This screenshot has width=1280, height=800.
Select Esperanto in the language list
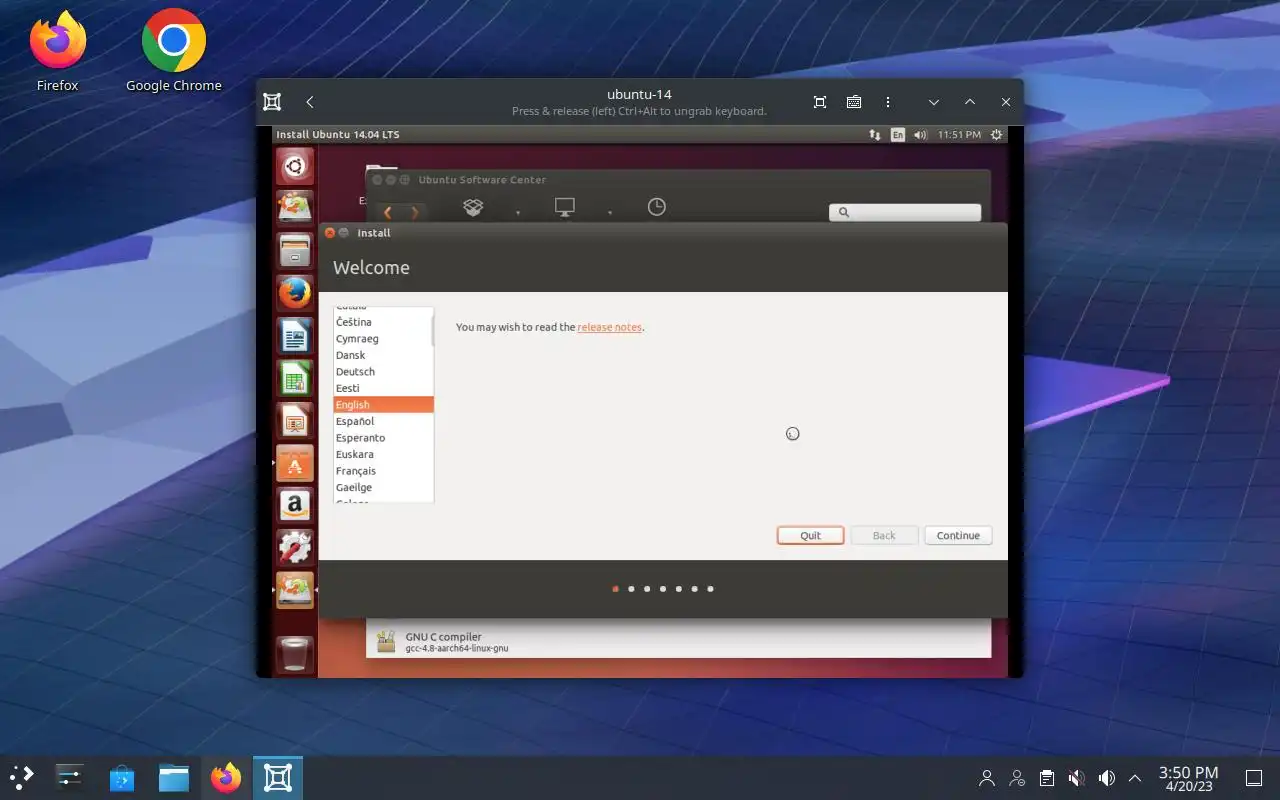tap(382, 438)
